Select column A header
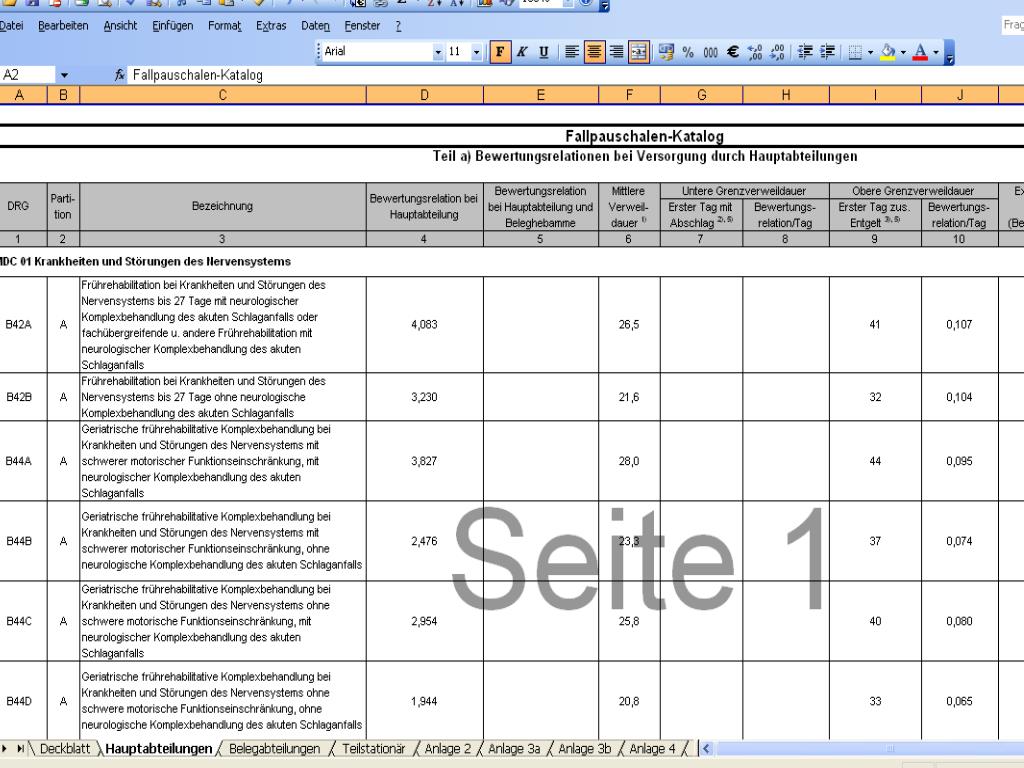Viewport: 1024px width, 768px height. click(19, 95)
